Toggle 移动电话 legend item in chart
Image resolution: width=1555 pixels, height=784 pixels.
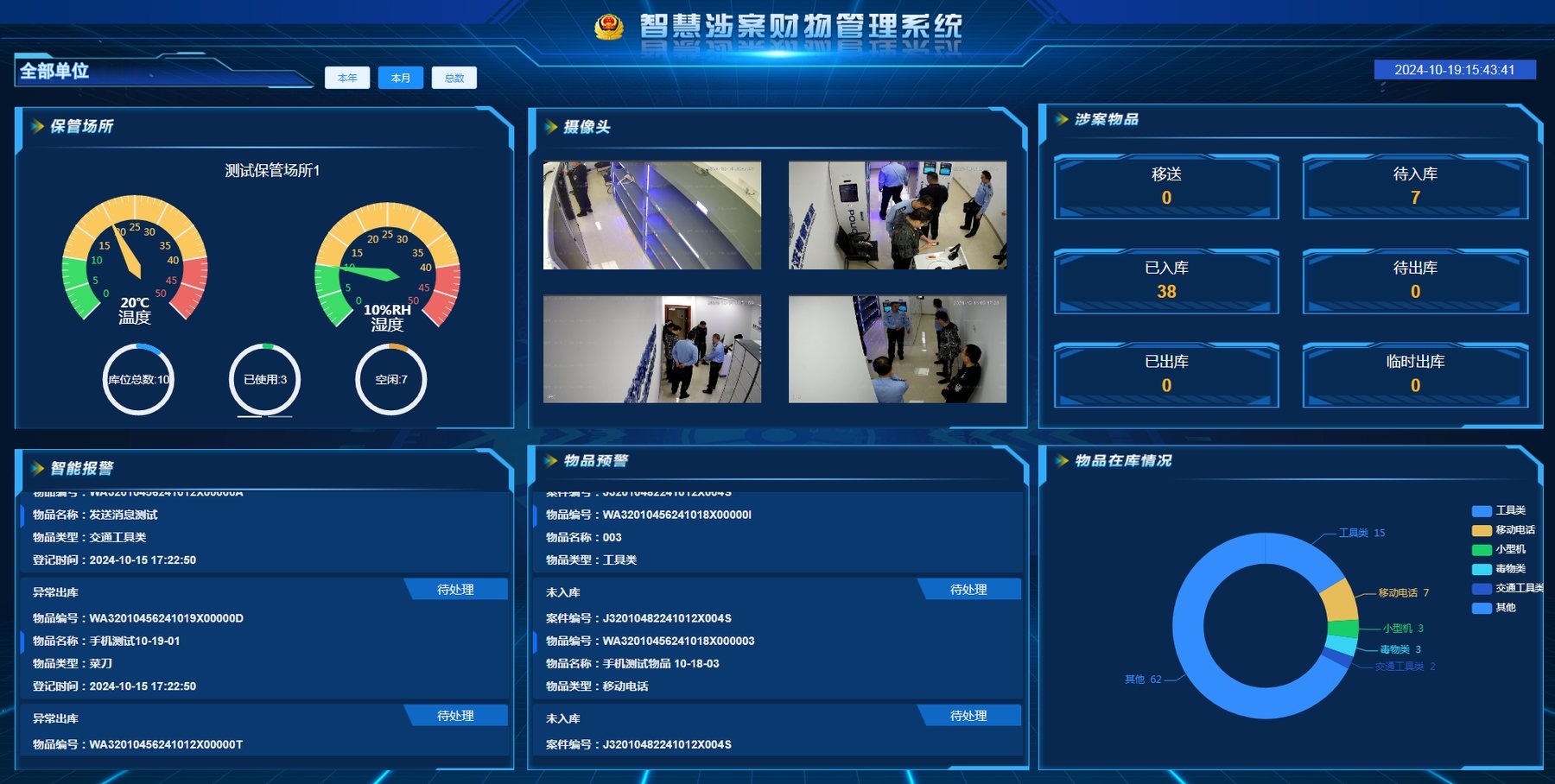[x=1504, y=529]
